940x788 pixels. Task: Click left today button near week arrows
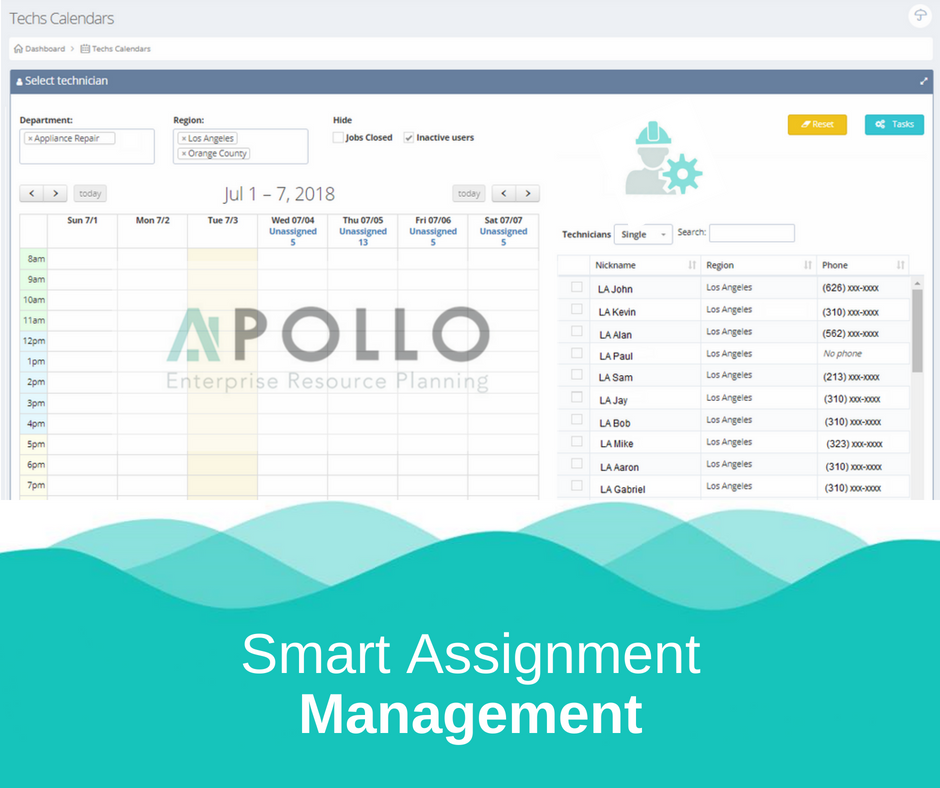pos(90,193)
